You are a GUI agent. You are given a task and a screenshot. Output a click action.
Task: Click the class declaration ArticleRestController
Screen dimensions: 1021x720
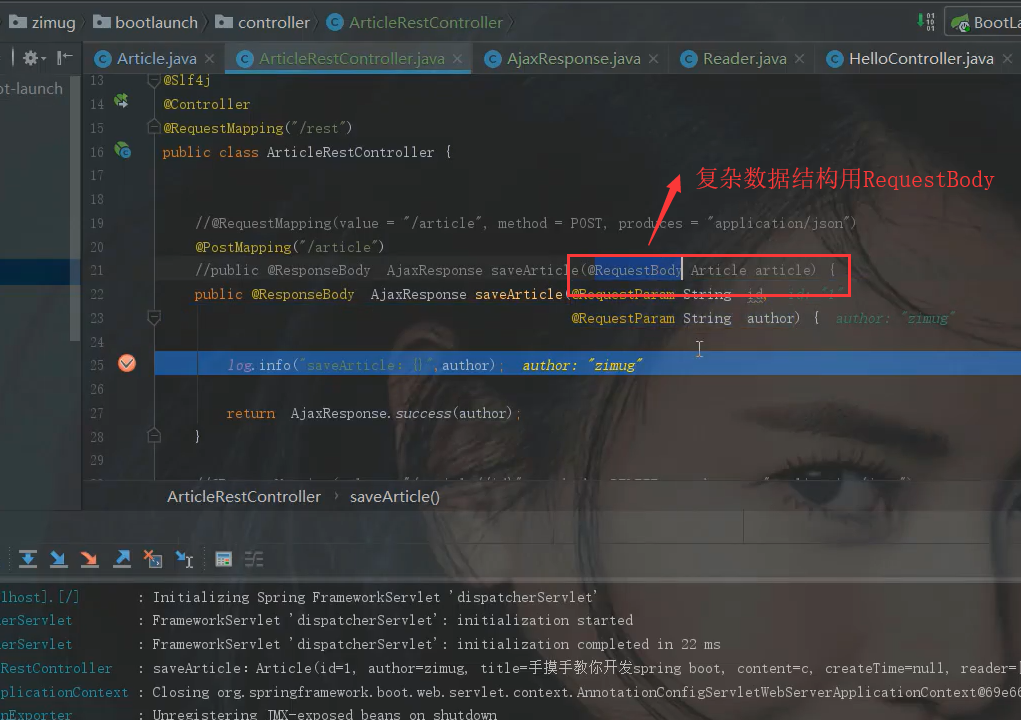pyautogui.click(x=307, y=152)
